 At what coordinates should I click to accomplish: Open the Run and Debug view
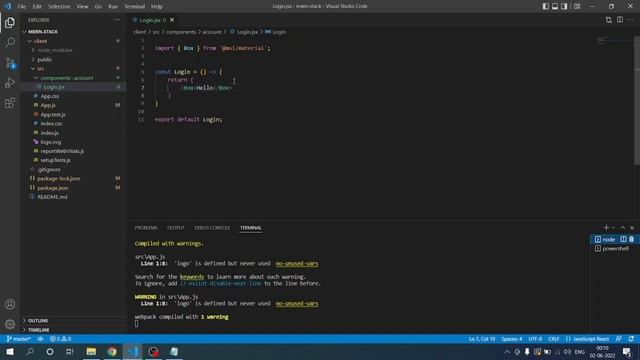[10, 83]
